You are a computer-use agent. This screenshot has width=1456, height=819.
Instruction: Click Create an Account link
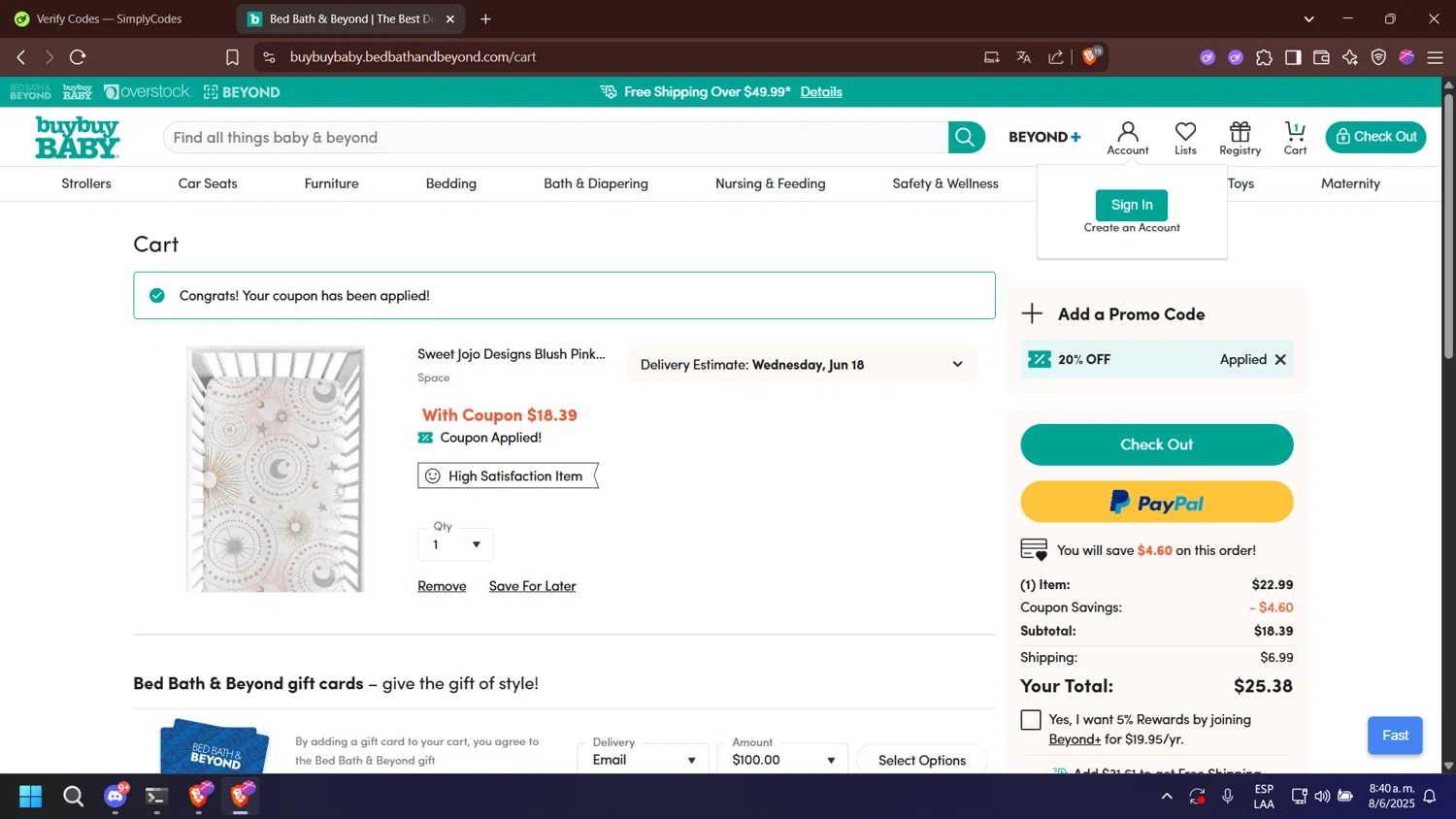pyautogui.click(x=1132, y=228)
